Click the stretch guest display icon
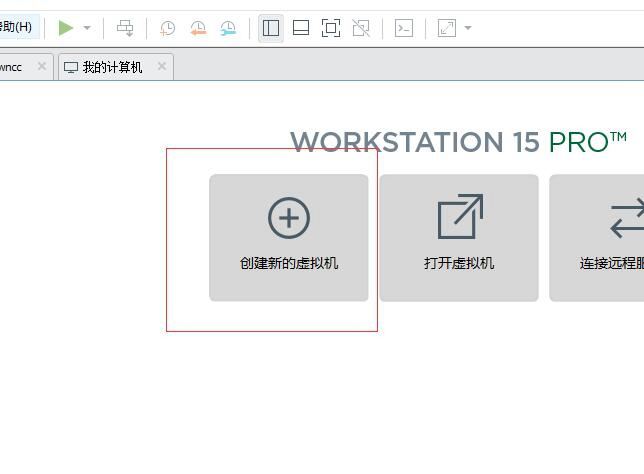The width and height of the screenshot is (644, 474). (446, 28)
